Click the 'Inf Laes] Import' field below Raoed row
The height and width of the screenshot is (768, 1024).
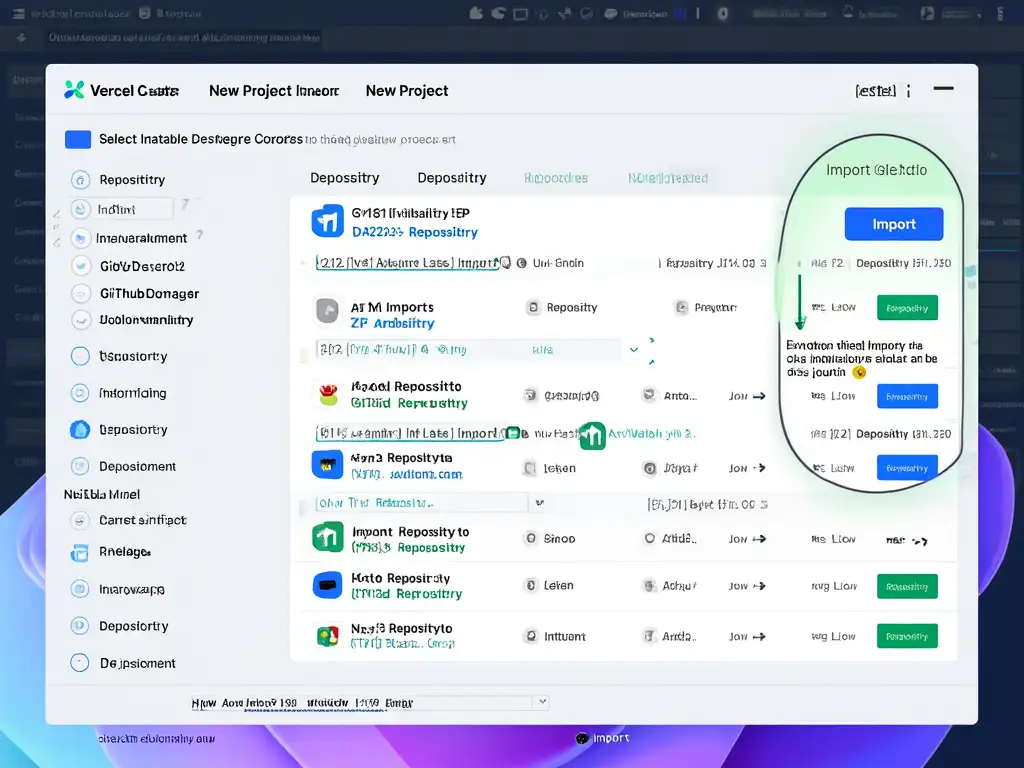click(409, 433)
